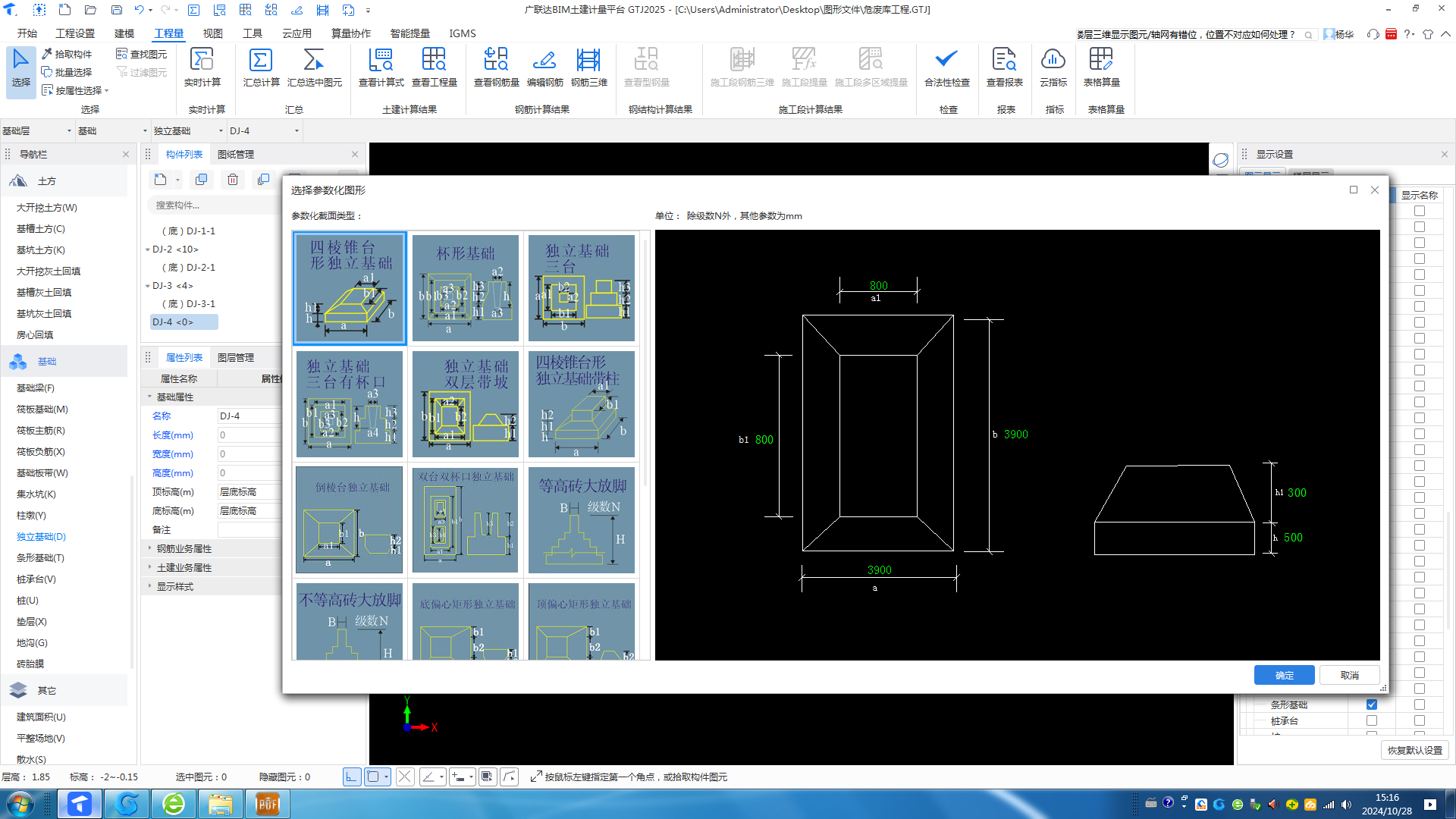Viewport: 1456px width, 819px height.
Task: Click the 云指标 cloud icon
Action: pyautogui.click(x=1053, y=61)
